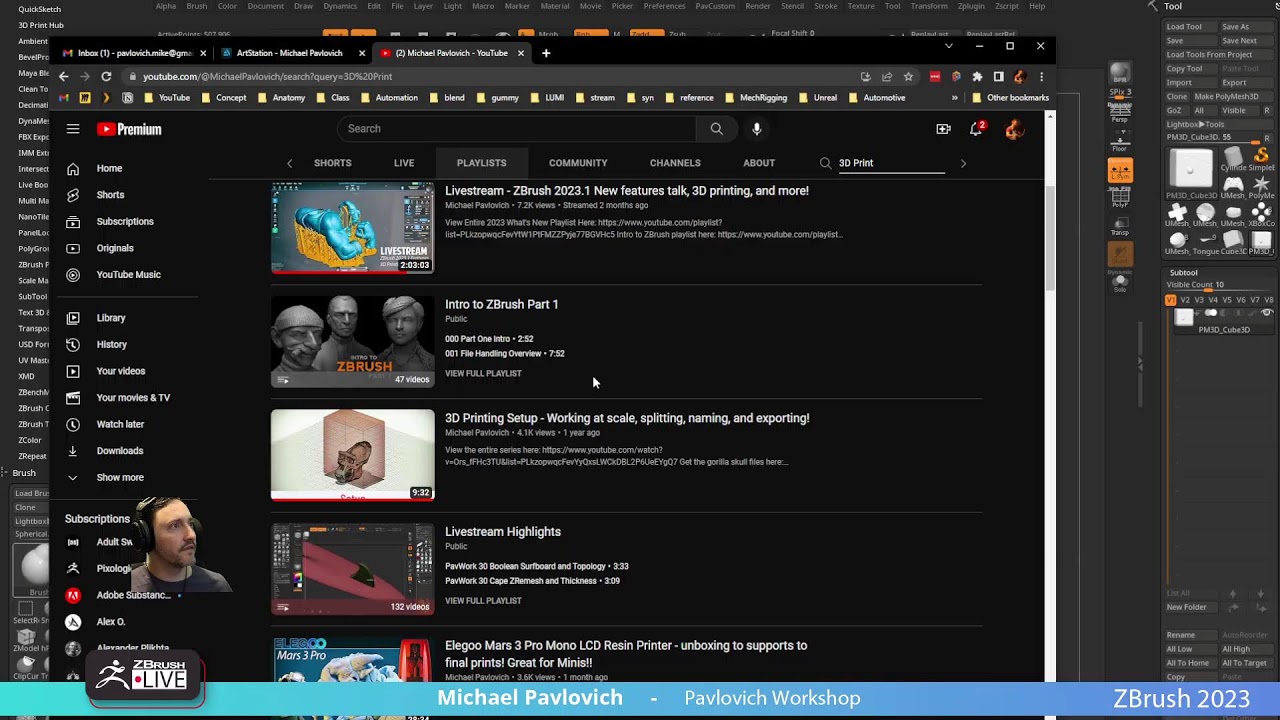Toggle subtool eye visibility for PM3D_Cube3D
The image size is (1280, 720).
pyautogui.click(x=1267, y=313)
